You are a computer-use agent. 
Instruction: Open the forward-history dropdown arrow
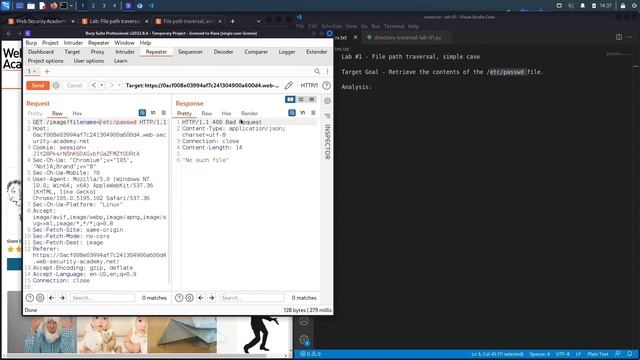click(119, 85)
